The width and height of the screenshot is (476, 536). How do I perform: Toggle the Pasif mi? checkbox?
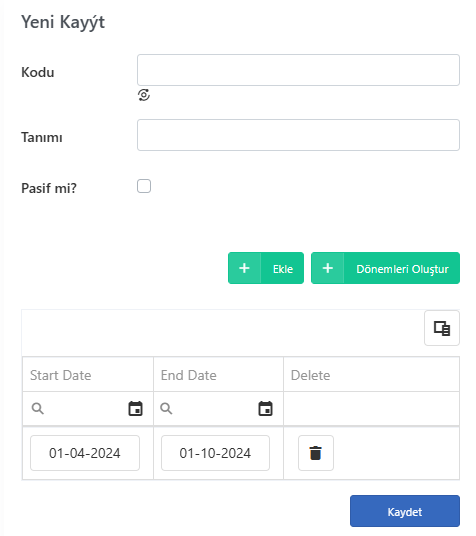pos(144,186)
